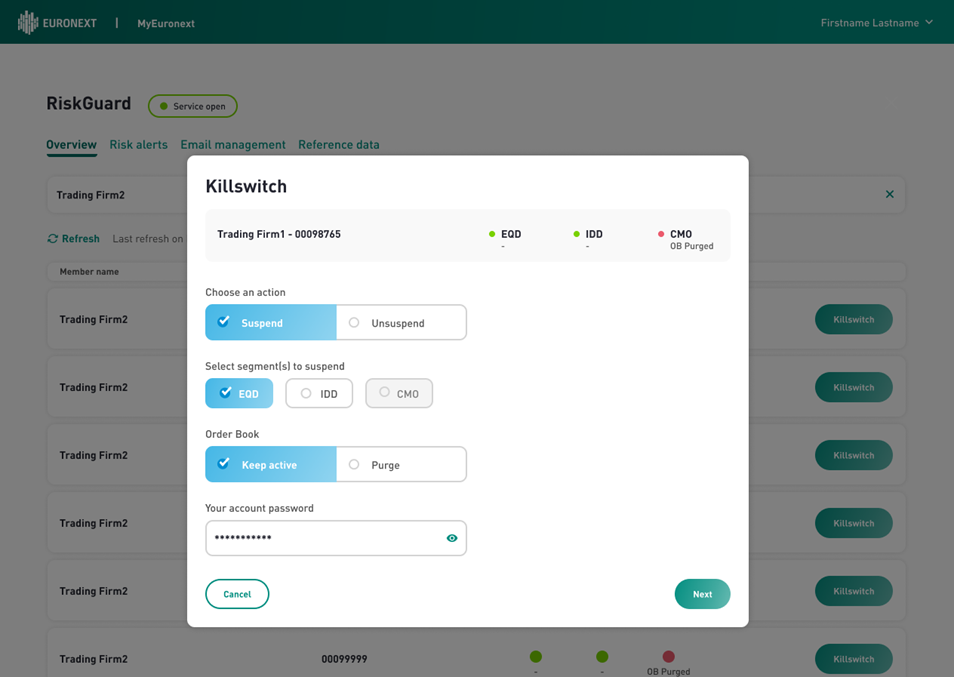Viewport: 954px width, 677px height.
Task: Clear the Trading Firm2 filter with X icon
Action: [x=890, y=194]
